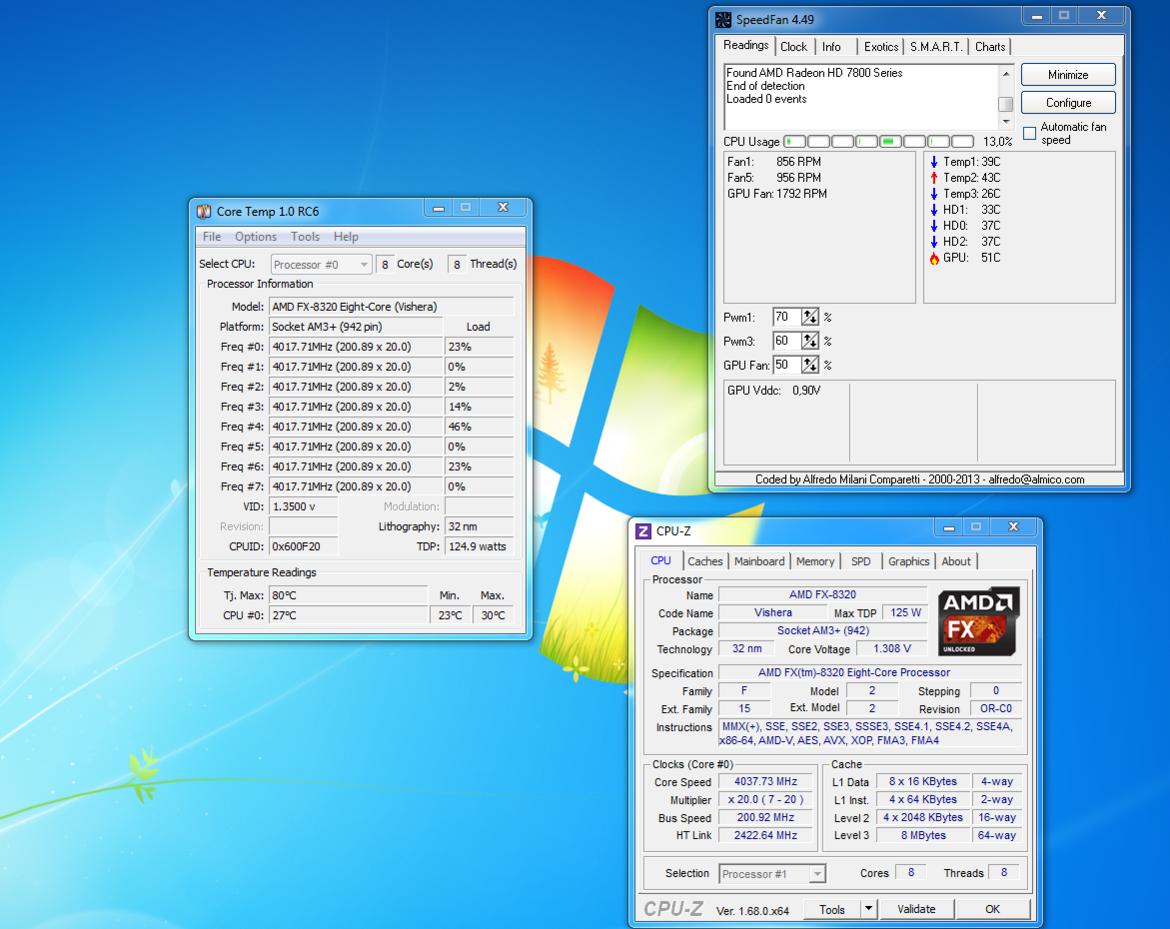
Task: Click the CPU-Z Tools button
Action: tap(831, 909)
